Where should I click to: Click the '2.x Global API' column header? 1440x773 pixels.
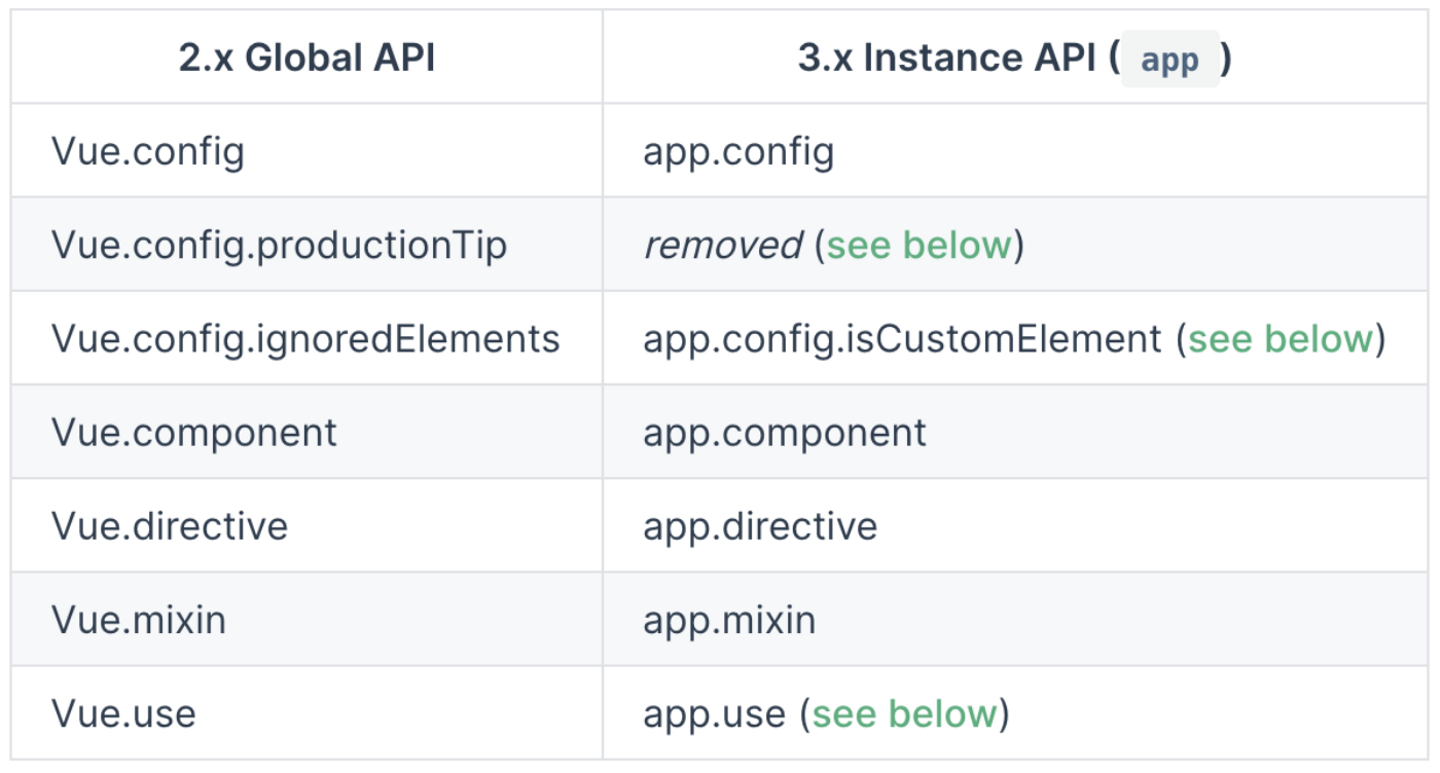point(307,58)
